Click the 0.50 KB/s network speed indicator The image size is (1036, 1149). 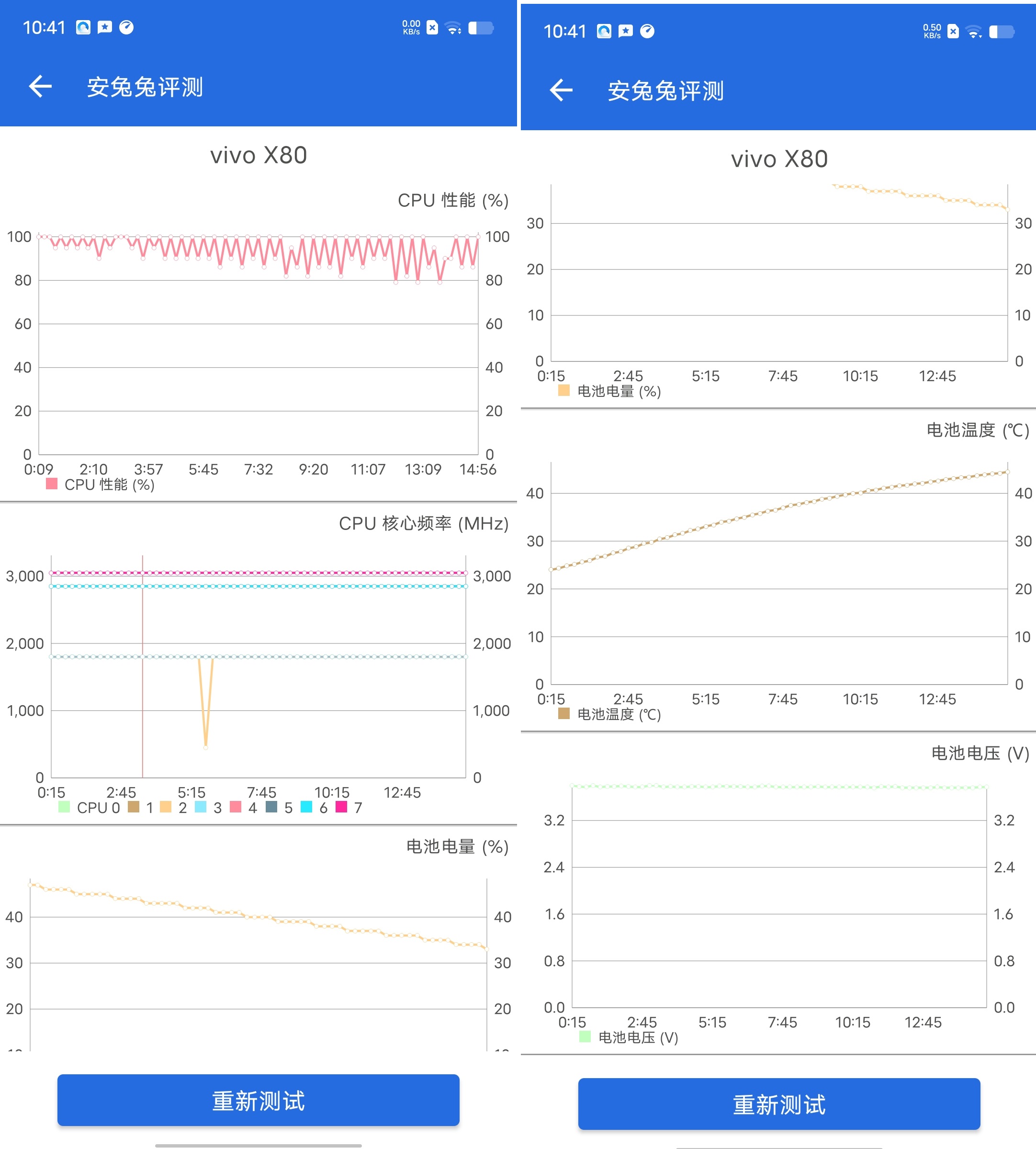pos(933,31)
